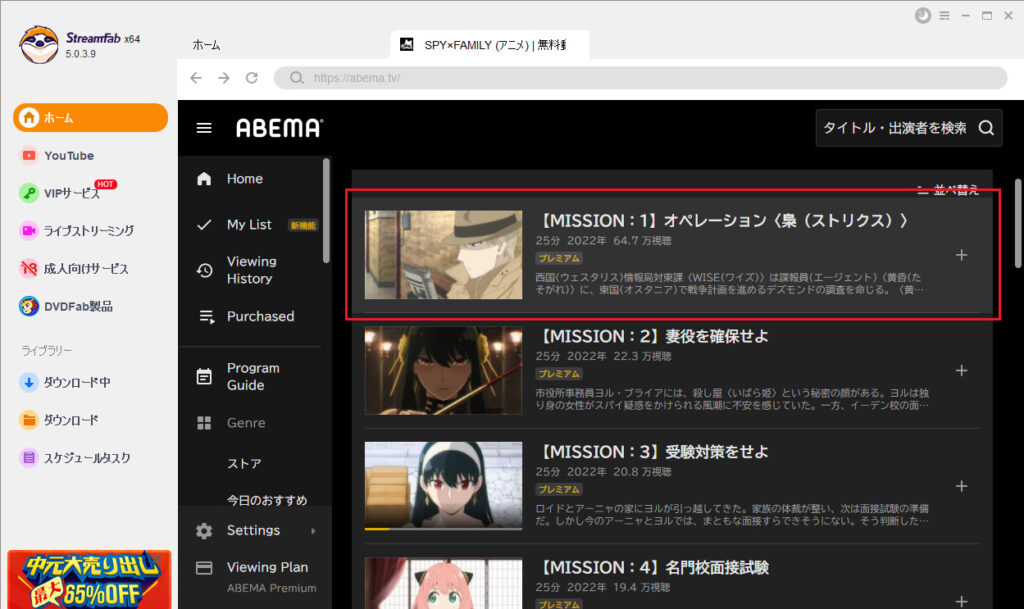Click the adult service 18 icon
The image size is (1024, 609).
click(x=29, y=268)
